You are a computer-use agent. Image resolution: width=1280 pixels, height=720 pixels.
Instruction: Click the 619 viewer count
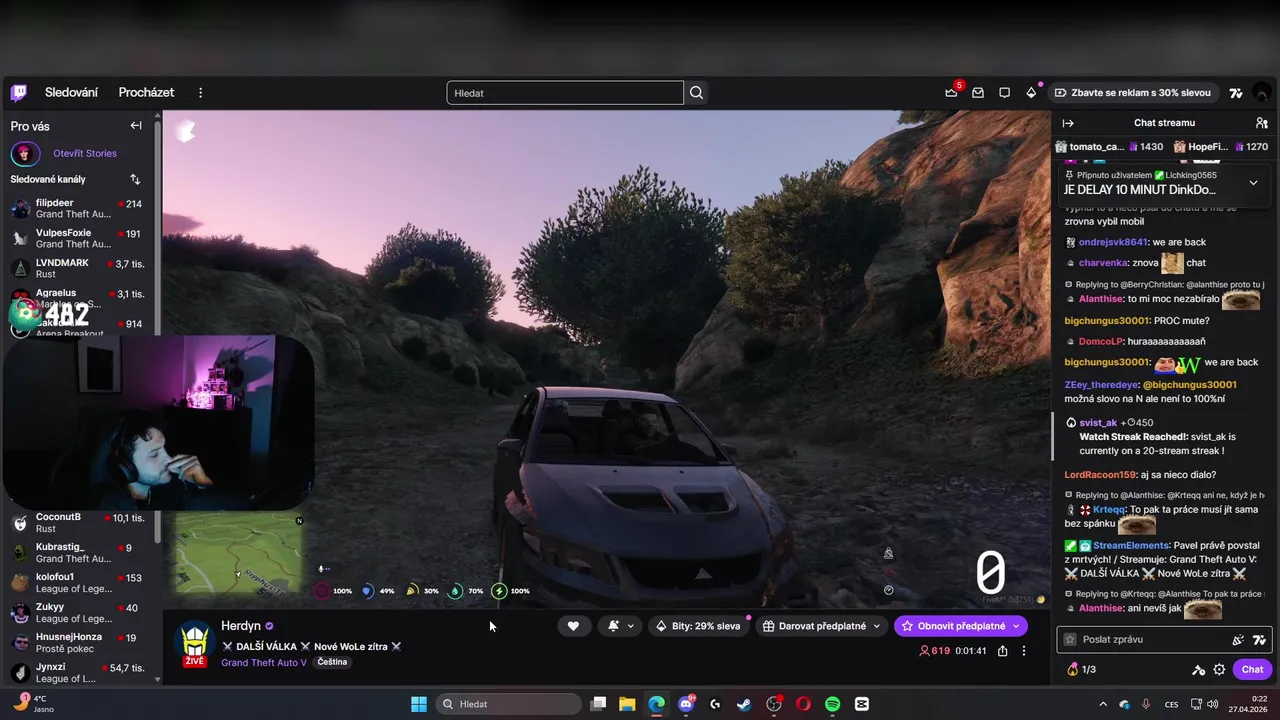click(934, 651)
